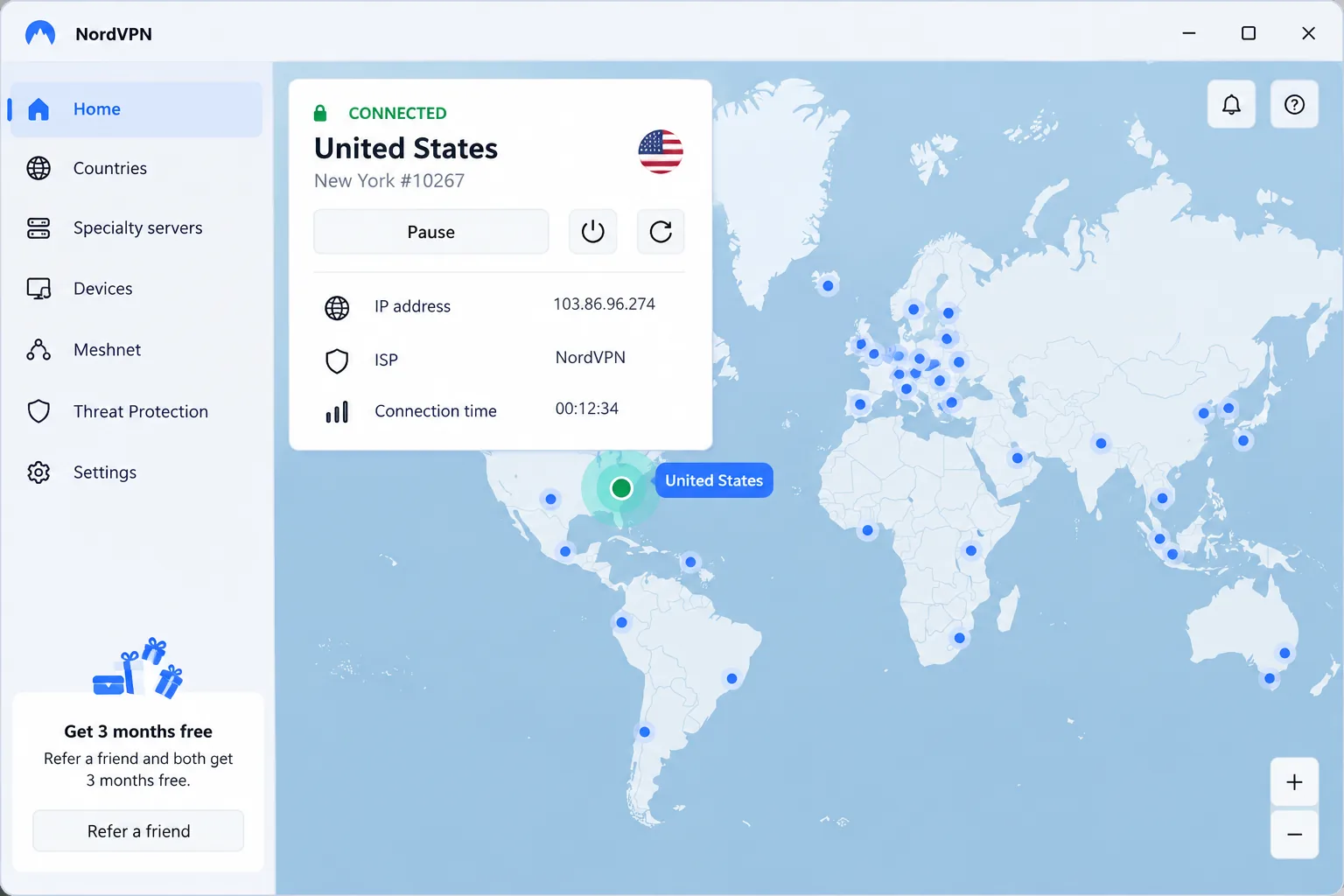Pause the VPN connection
This screenshot has height=896, width=1344.
[431, 232]
